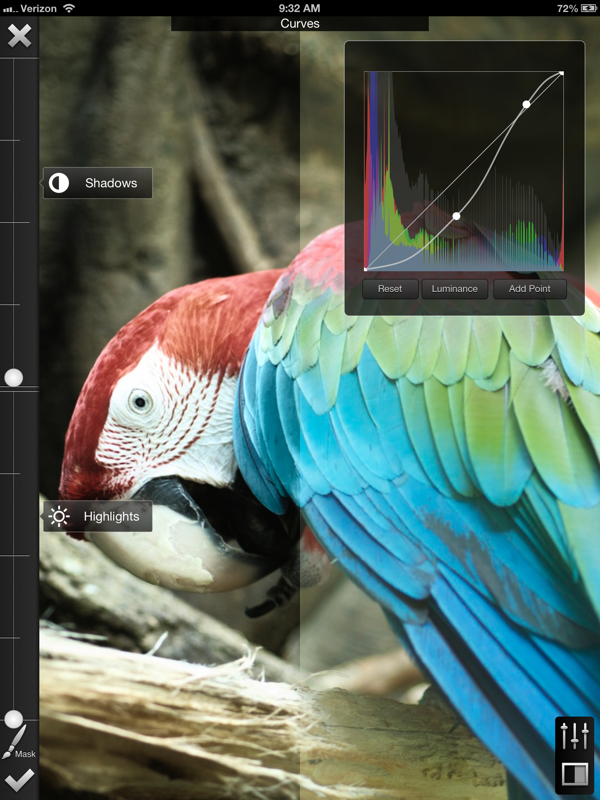600x800 pixels.
Task: Select the upper curve control point
Action: point(526,104)
